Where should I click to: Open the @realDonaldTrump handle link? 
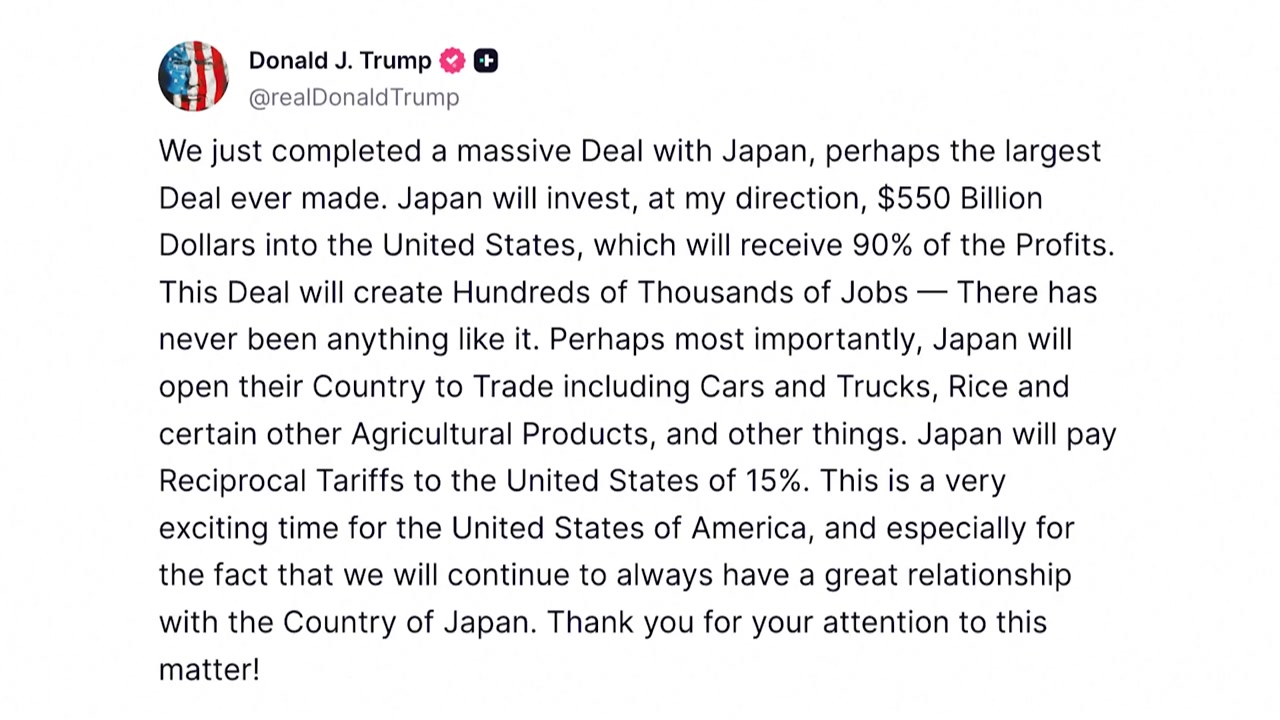tap(354, 98)
